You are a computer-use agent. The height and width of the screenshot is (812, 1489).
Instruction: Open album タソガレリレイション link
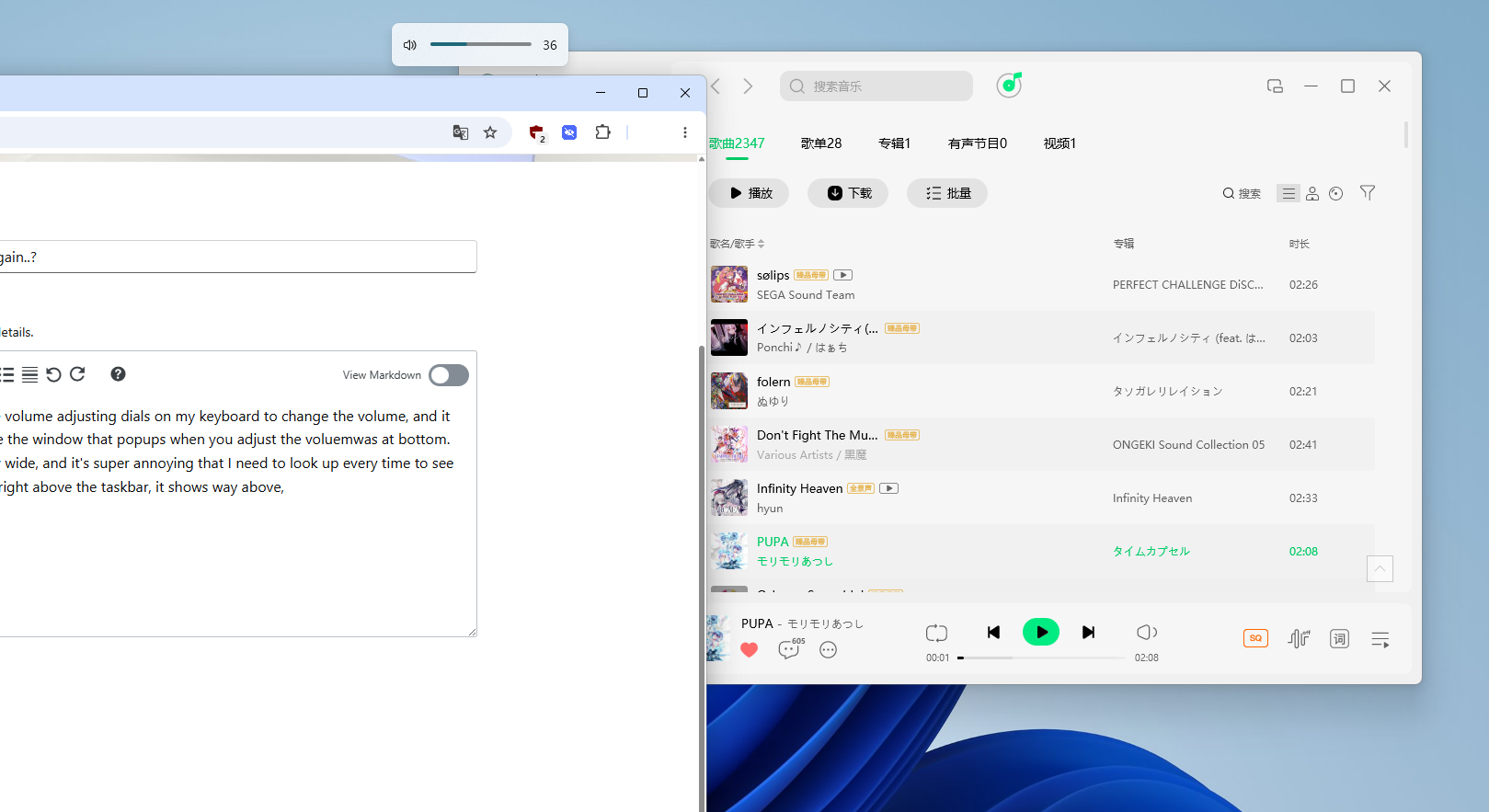click(x=1168, y=391)
